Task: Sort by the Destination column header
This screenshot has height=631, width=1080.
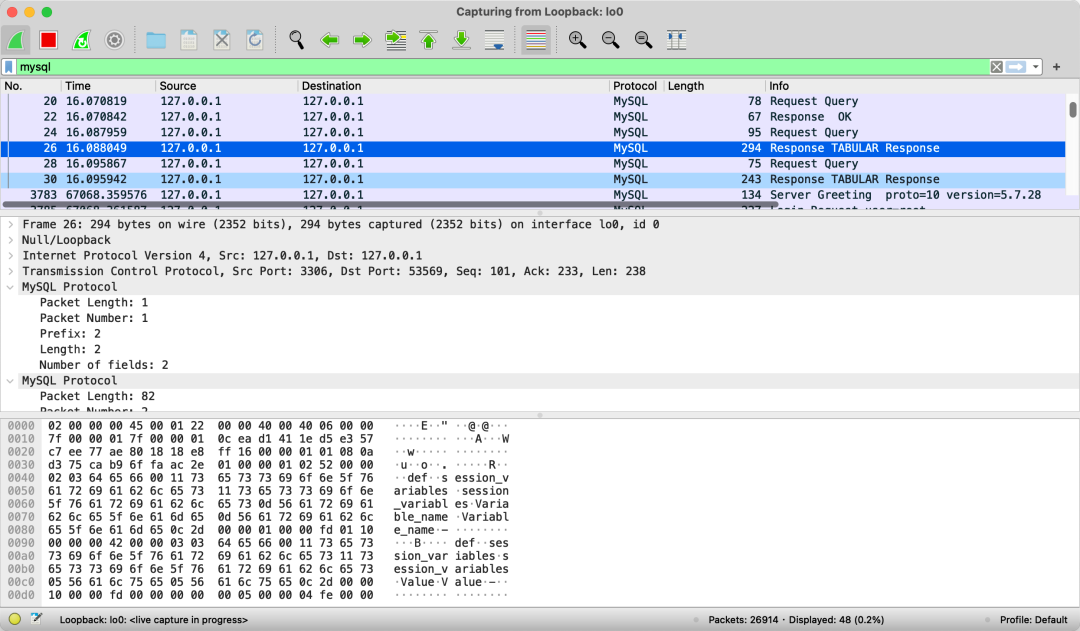Action: (454, 86)
